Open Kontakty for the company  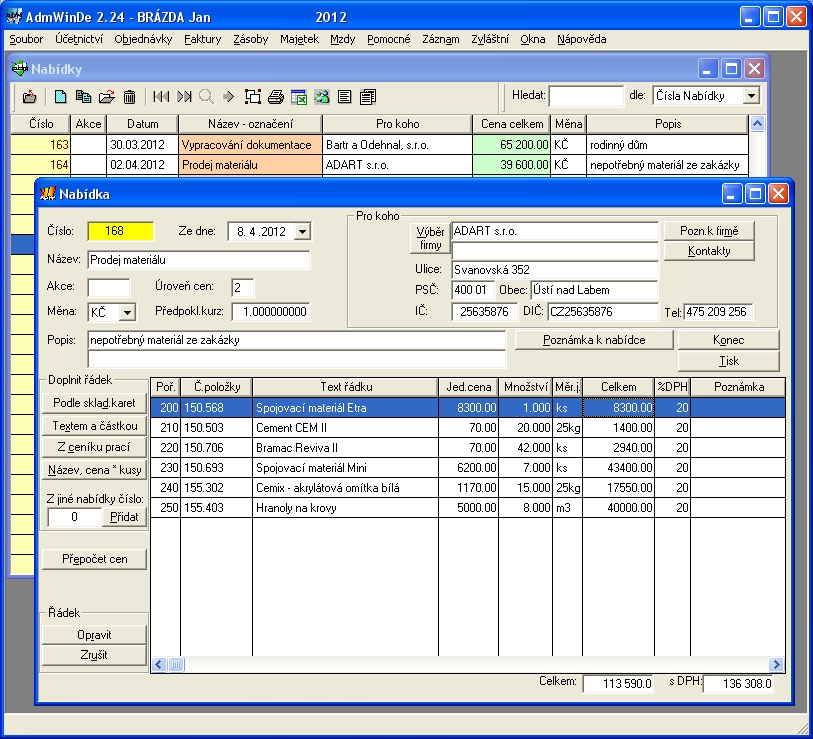(709, 251)
